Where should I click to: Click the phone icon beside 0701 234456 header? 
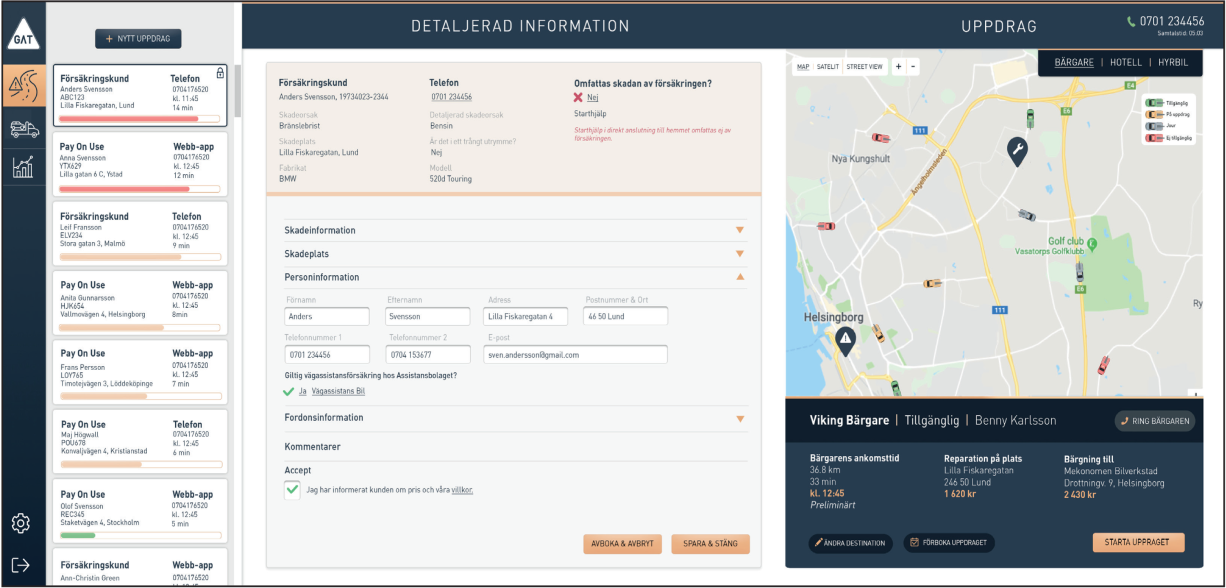[x=1131, y=21]
